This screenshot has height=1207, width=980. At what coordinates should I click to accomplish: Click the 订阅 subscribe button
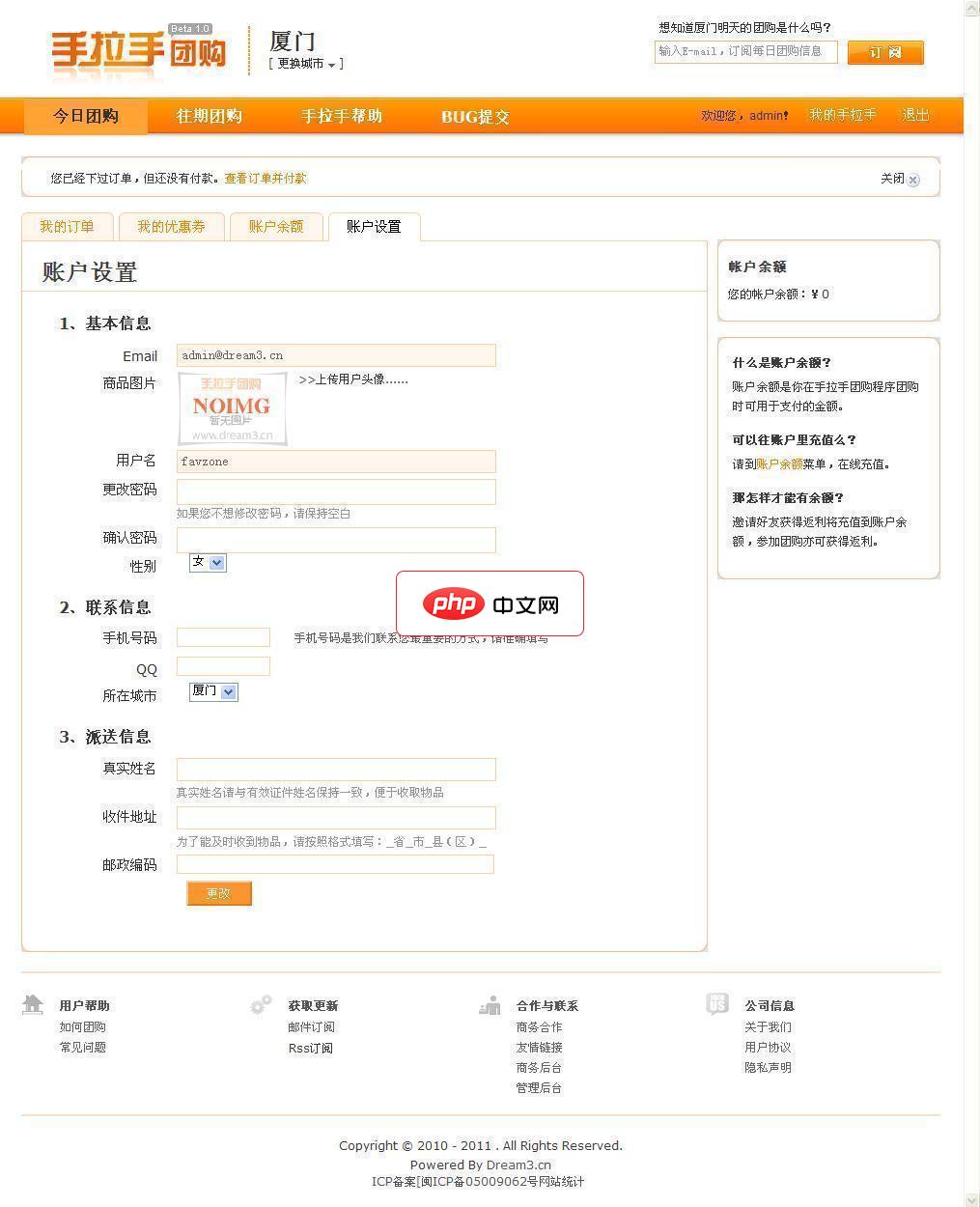884,53
